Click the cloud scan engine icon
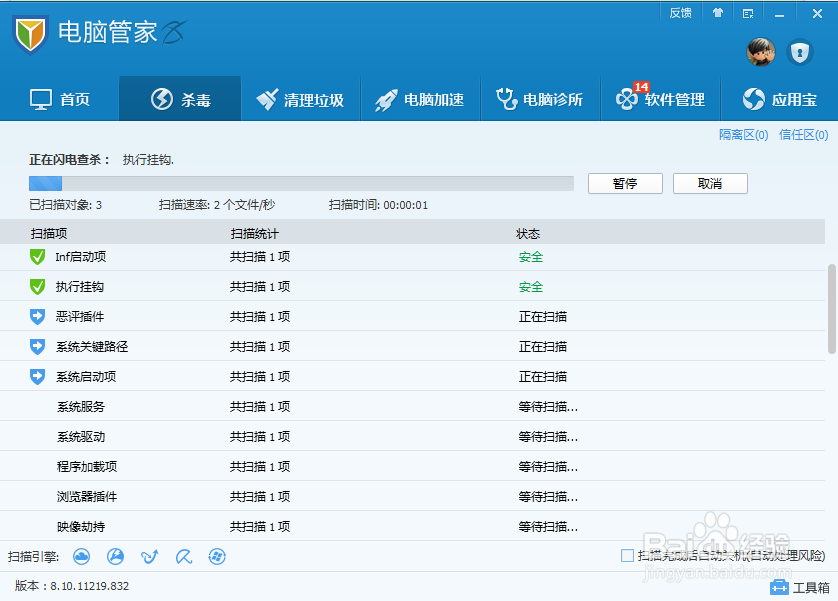Image resolution: width=838 pixels, height=601 pixels. click(x=81, y=557)
